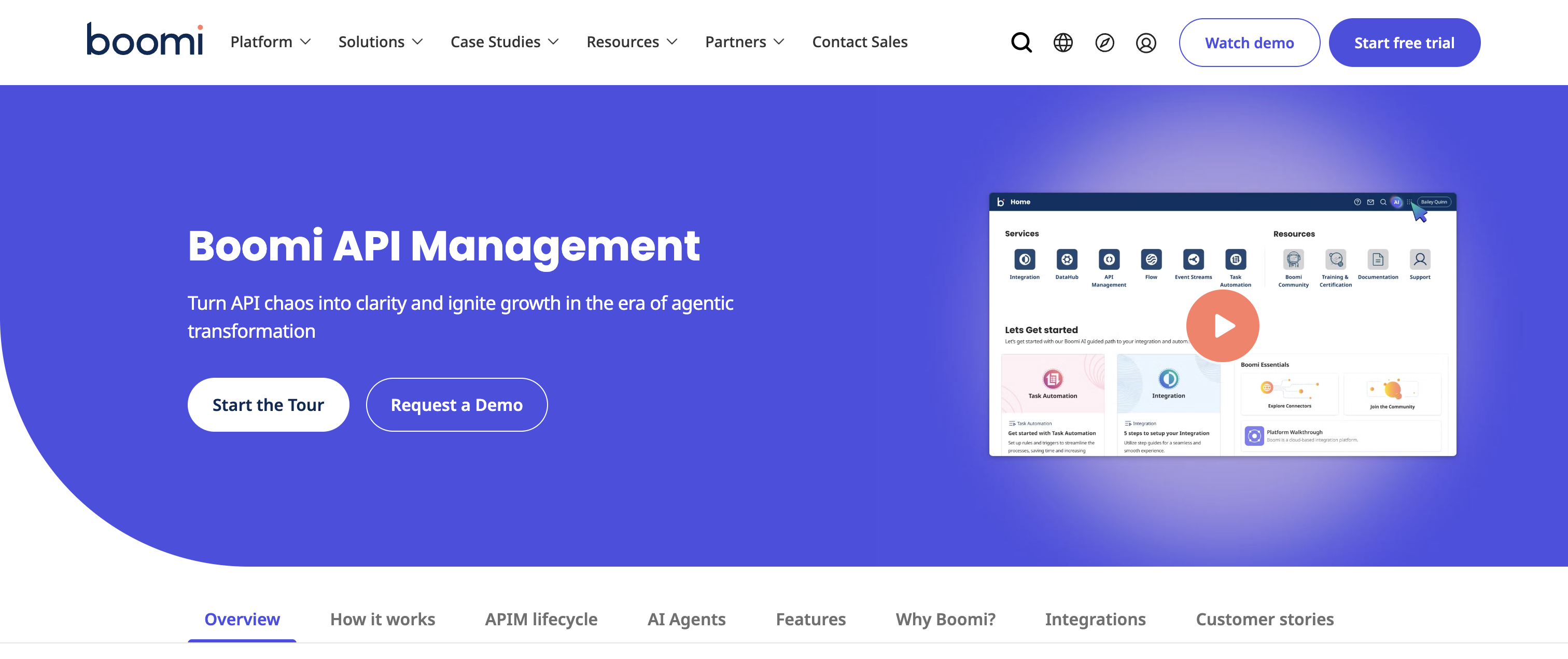Click the Event Streams icon in preview
The image size is (1568, 659).
click(1193, 259)
